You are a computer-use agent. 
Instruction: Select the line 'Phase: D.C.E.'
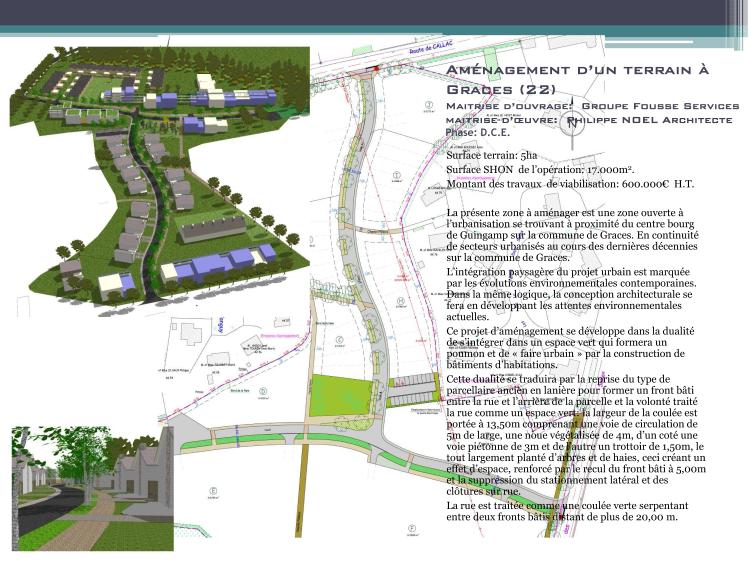478,132
